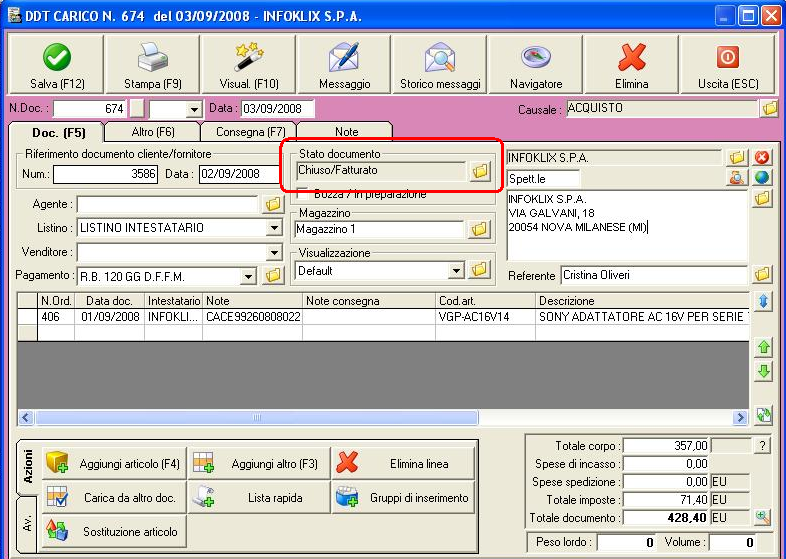The image size is (786, 559).
Task: Click the Salva (F12) green checkmark button
Action: tap(57, 64)
